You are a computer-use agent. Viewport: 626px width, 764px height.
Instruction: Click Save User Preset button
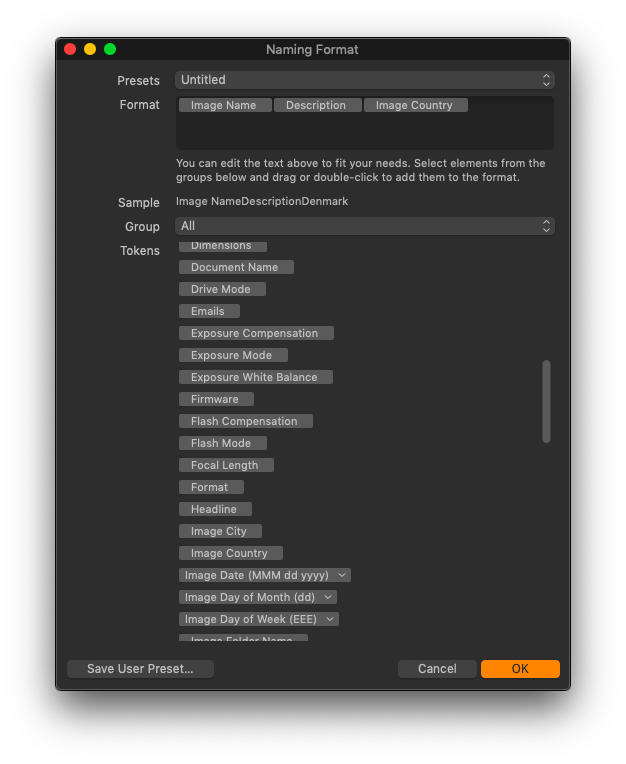tap(140, 669)
